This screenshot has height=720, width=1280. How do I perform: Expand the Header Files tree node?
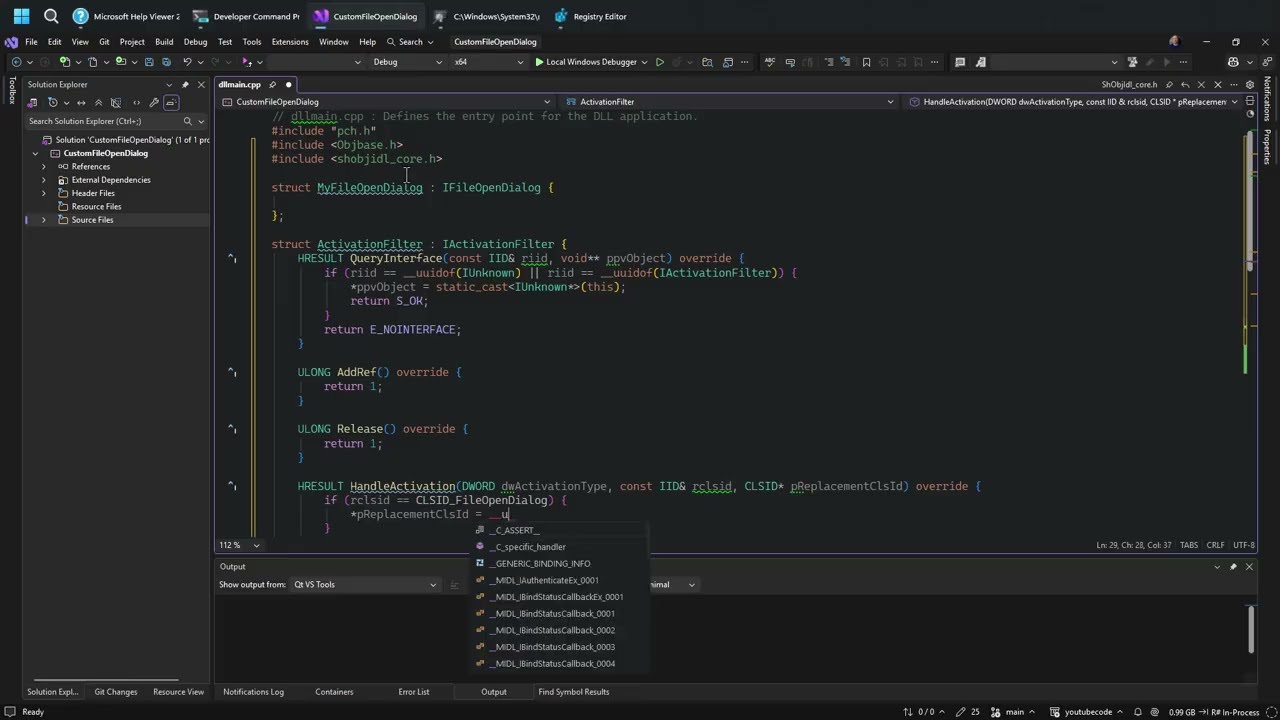click(43, 193)
